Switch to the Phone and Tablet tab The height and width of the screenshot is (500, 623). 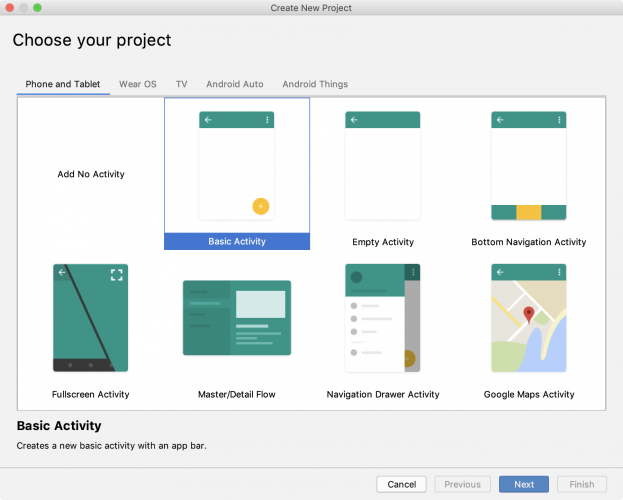tap(63, 84)
